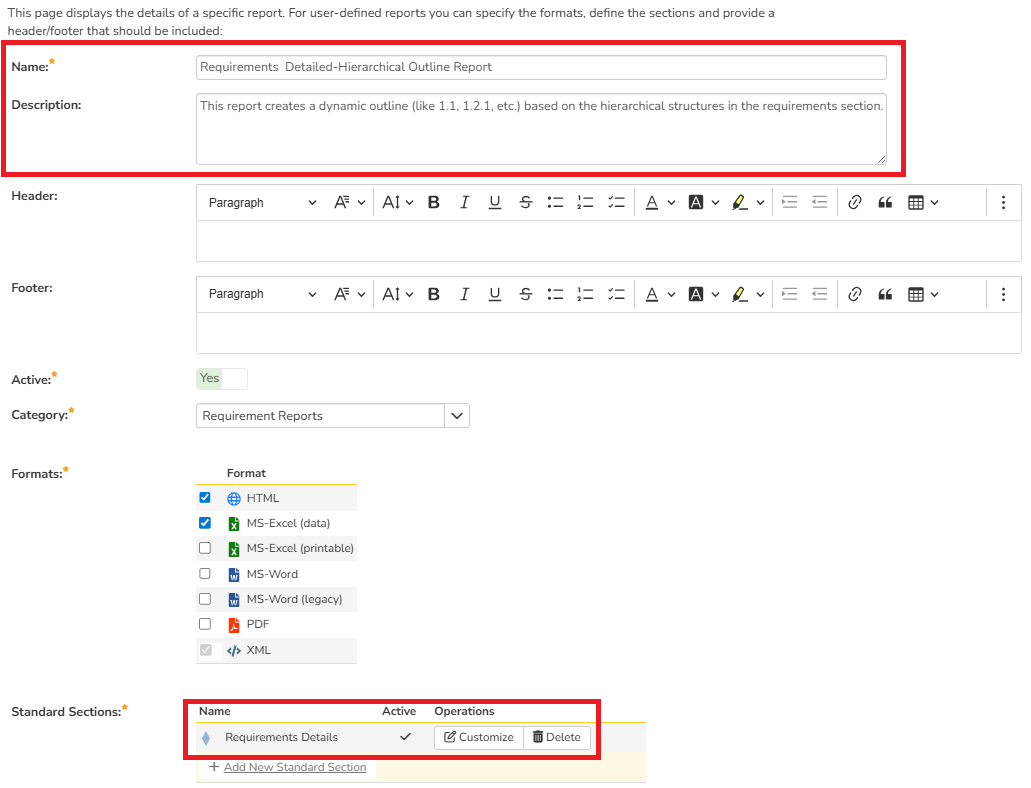Enable the PDF report format
1031x788 pixels.
point(205,624)
